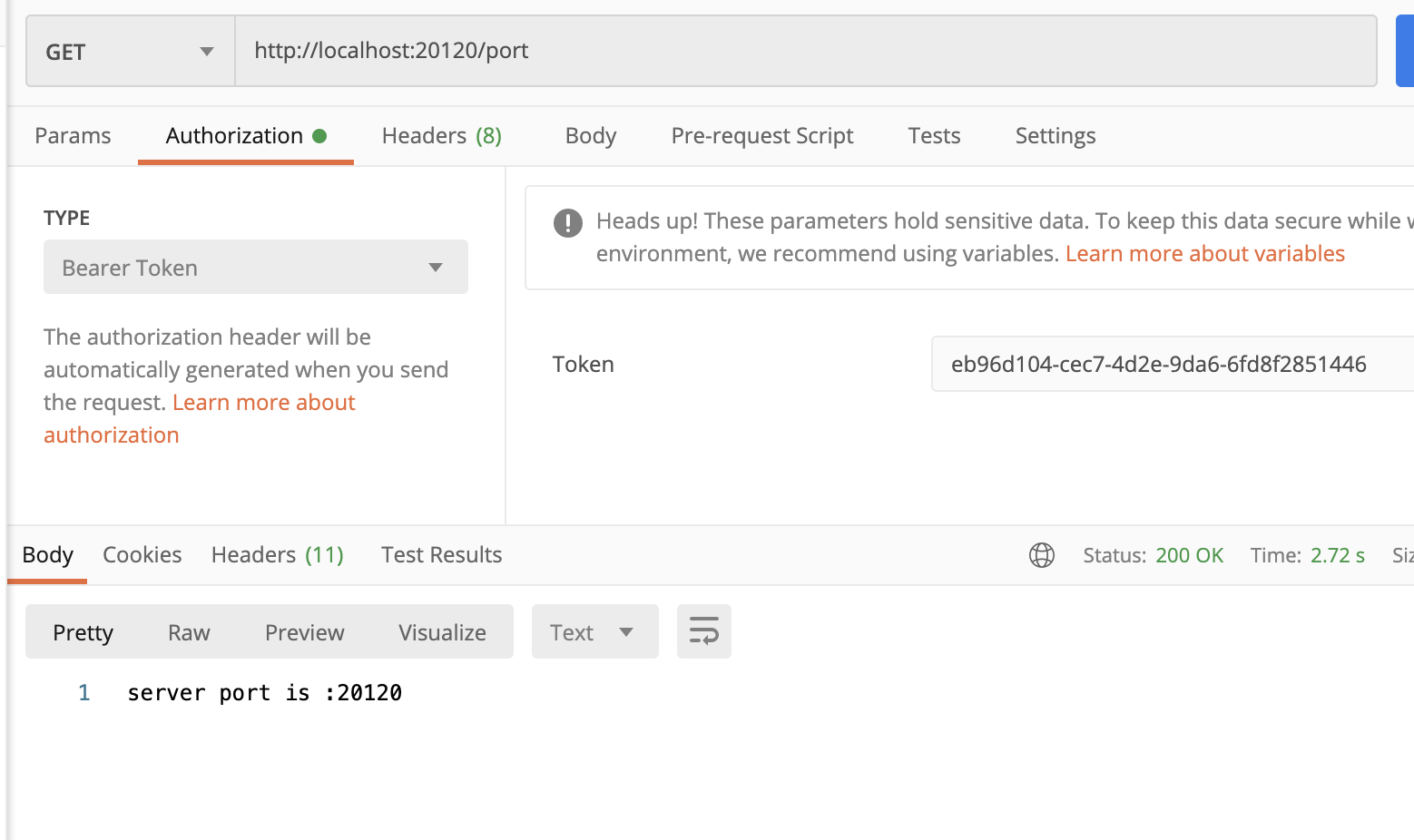Switch to the Pre-request Script tab
Image resolution: width=1414 pixels, height=840 pixels.
point(761,135)
